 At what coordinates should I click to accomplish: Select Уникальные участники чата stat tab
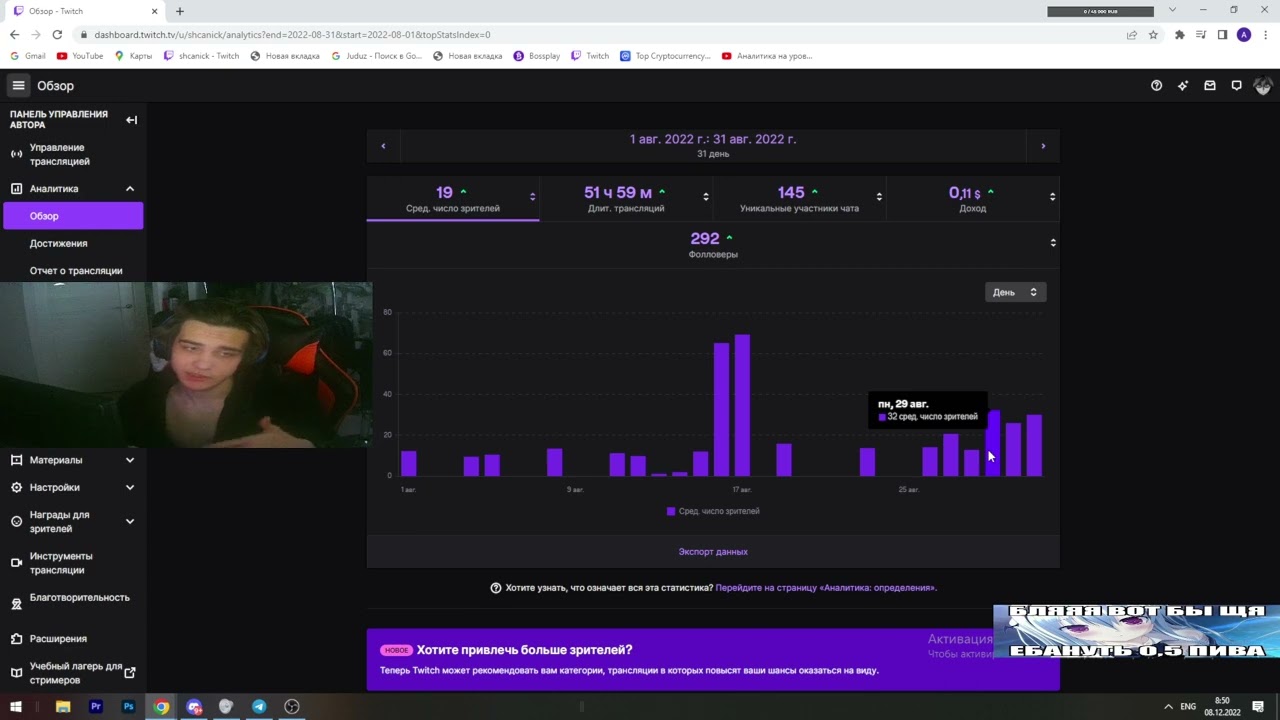[799, 198]
